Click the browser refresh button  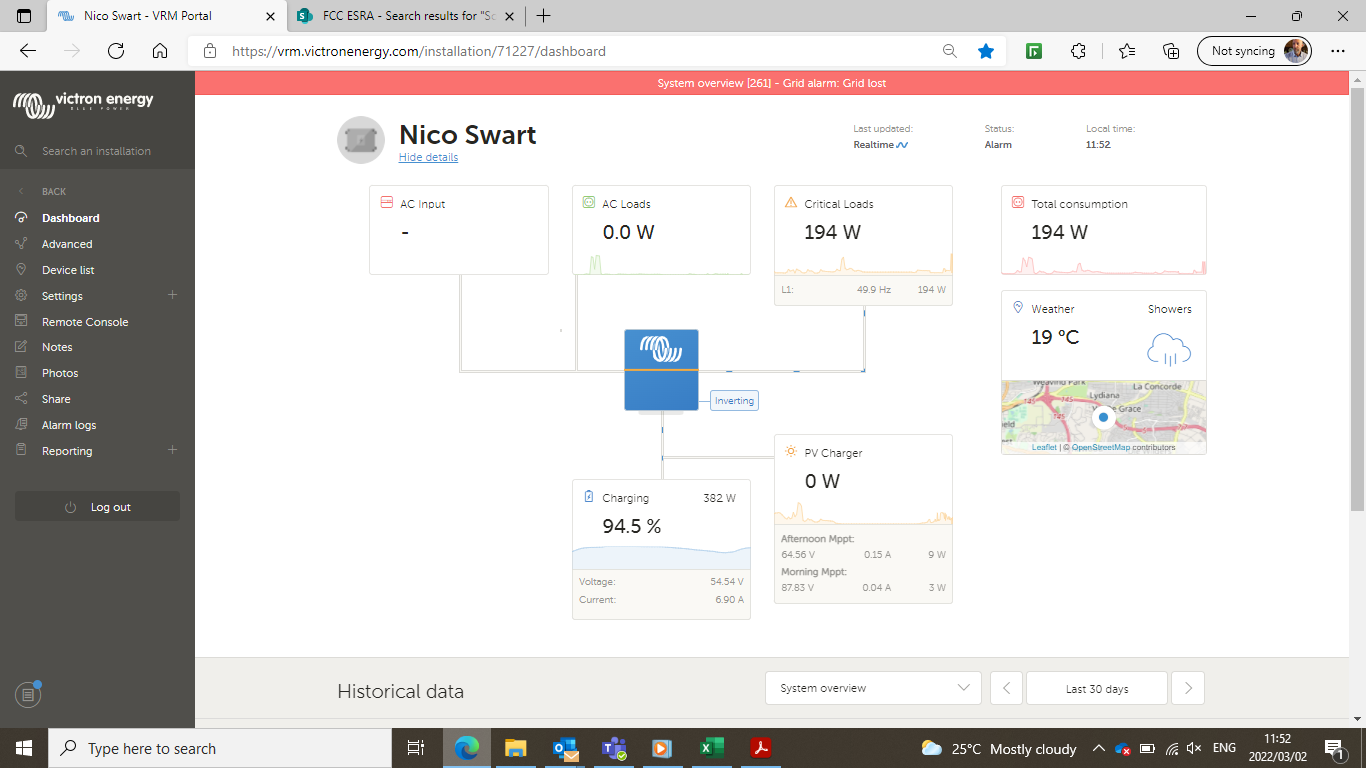(116, 51)
